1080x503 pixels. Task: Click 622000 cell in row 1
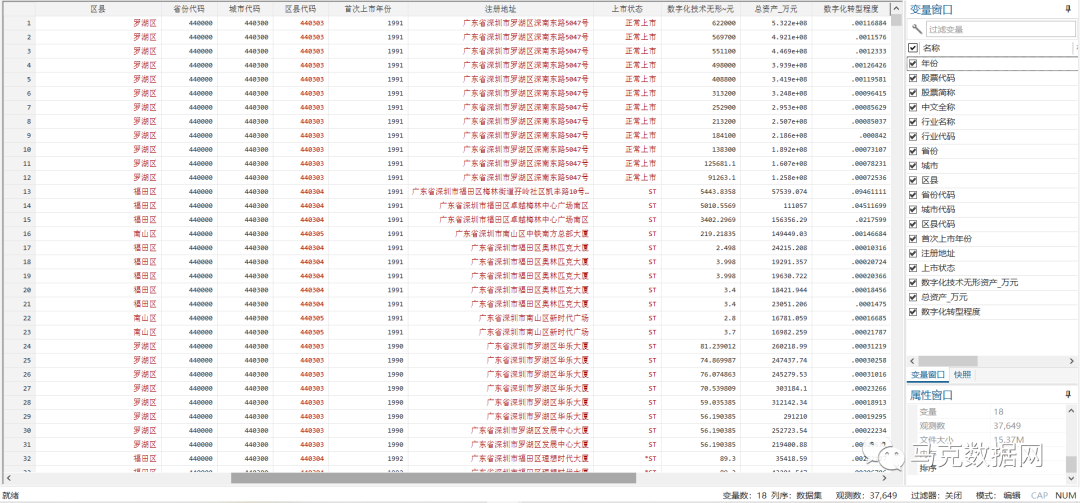(x=701, y=23)
